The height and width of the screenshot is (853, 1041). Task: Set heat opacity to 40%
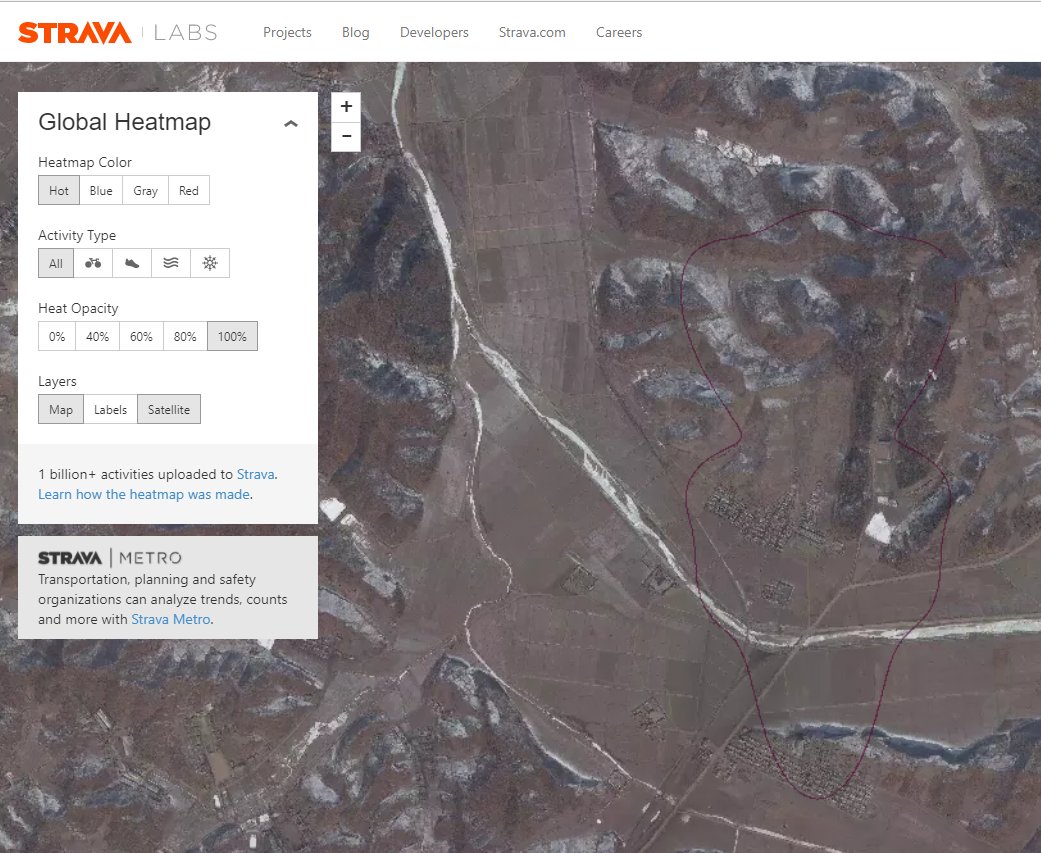98,336
